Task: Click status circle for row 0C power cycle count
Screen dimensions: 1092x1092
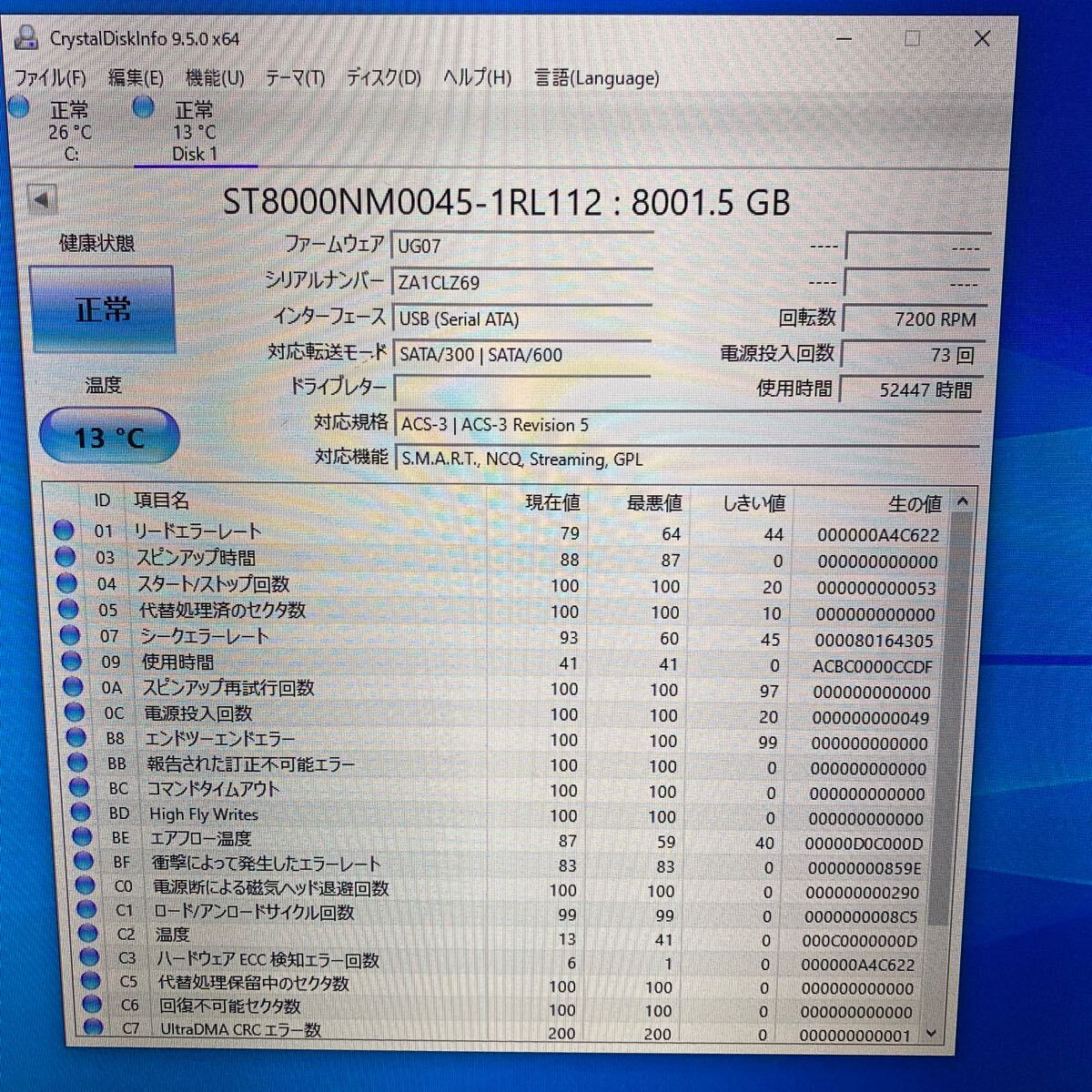Action: (x=76, y=713)
